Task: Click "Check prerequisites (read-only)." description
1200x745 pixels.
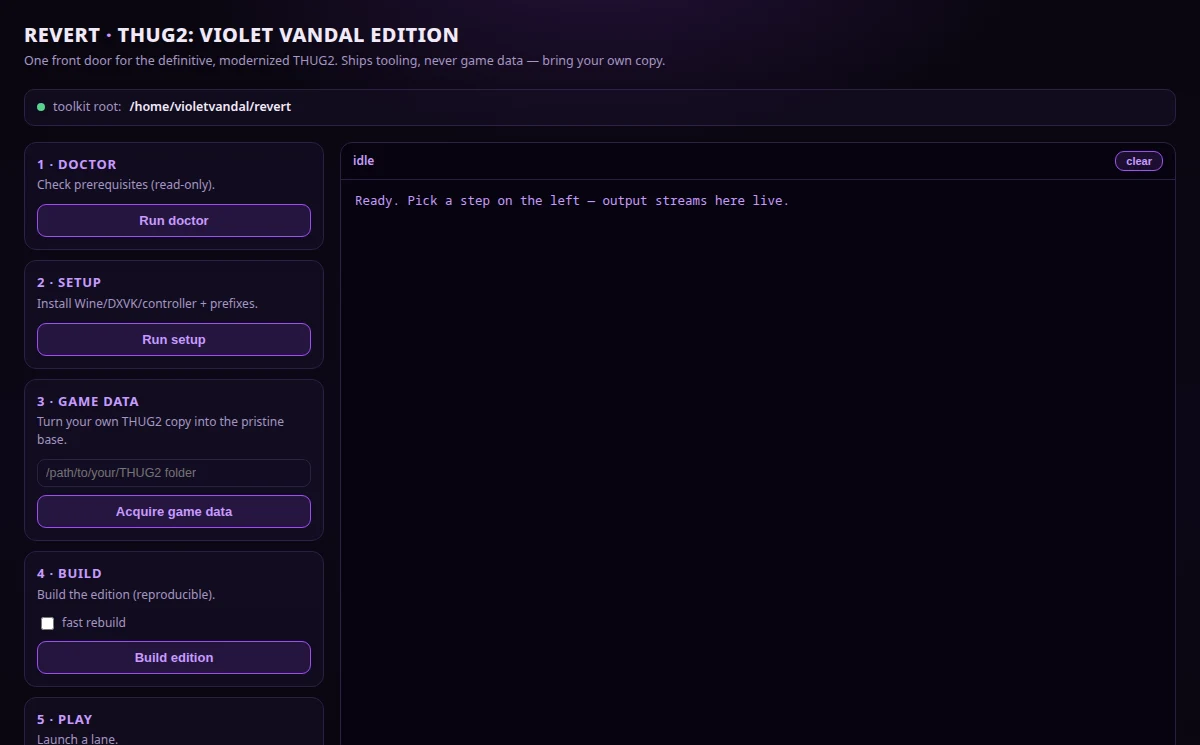Action: click(x=126, y=184)
